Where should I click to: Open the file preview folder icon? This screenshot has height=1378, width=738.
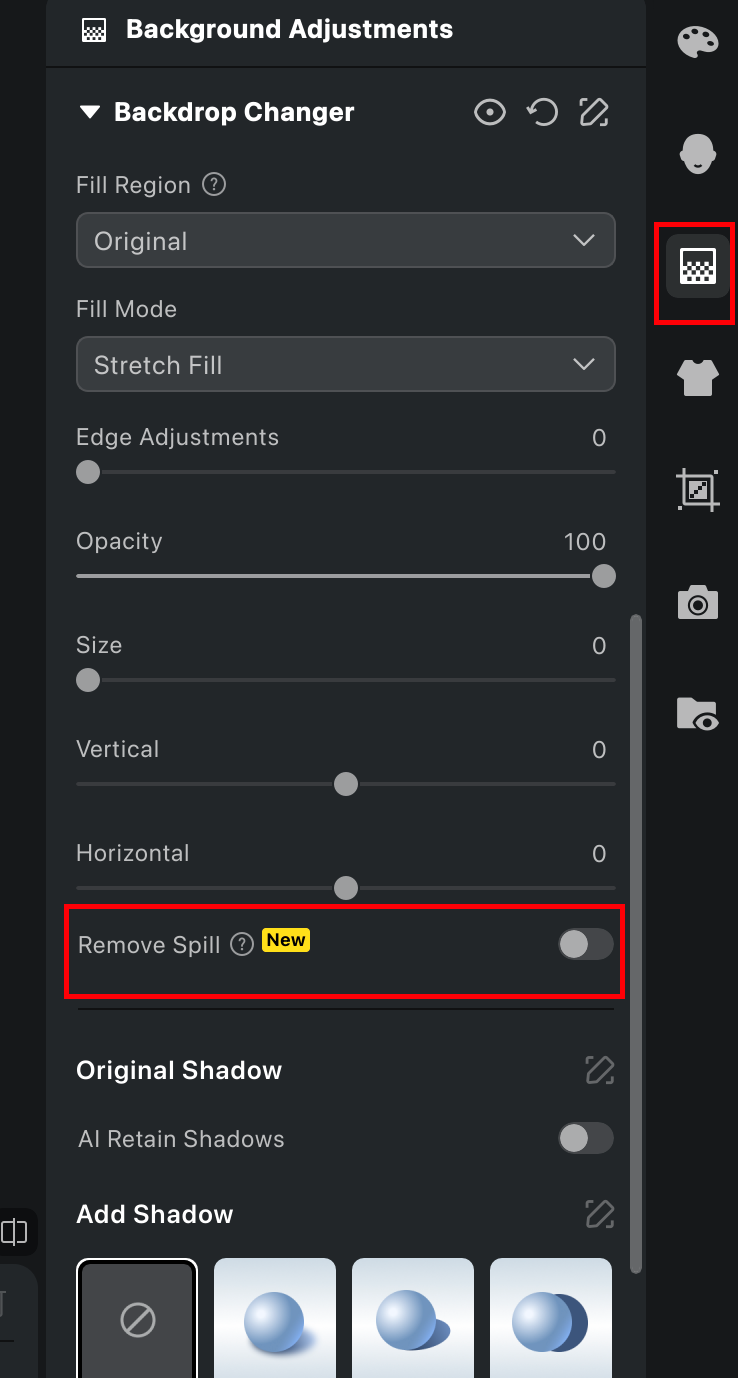click(x=697, y=715)
